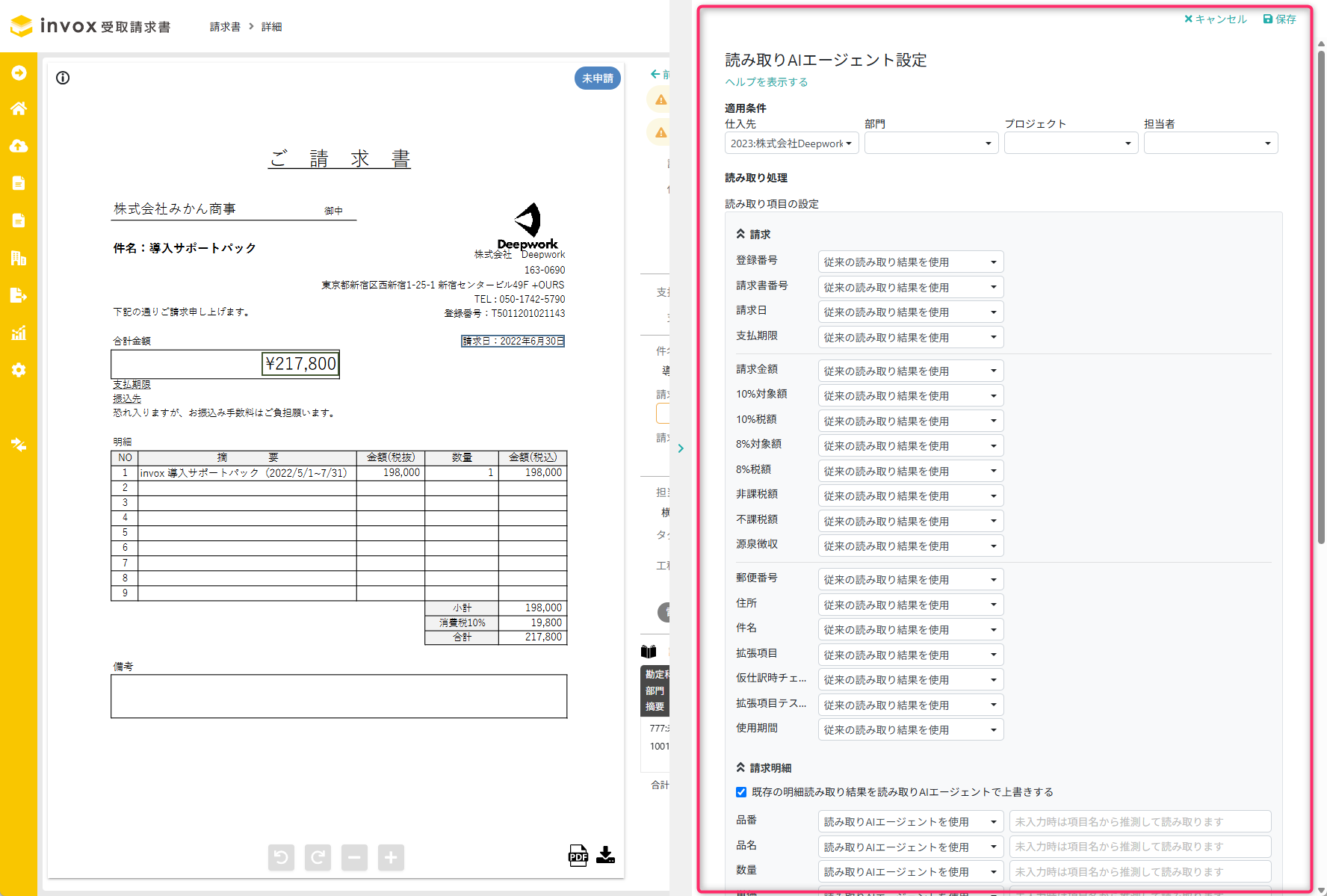Navigate to 請求書 in the breadcrumb
Image resolution: width=1327 pixels, height=896 pixels.
224,26
